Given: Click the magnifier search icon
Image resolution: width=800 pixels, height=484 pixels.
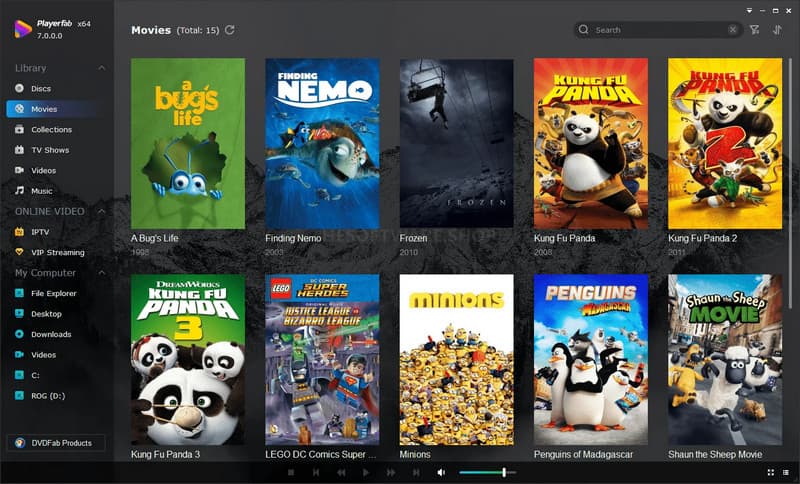Looking at the screenshot, I should [x=584, y=30].
